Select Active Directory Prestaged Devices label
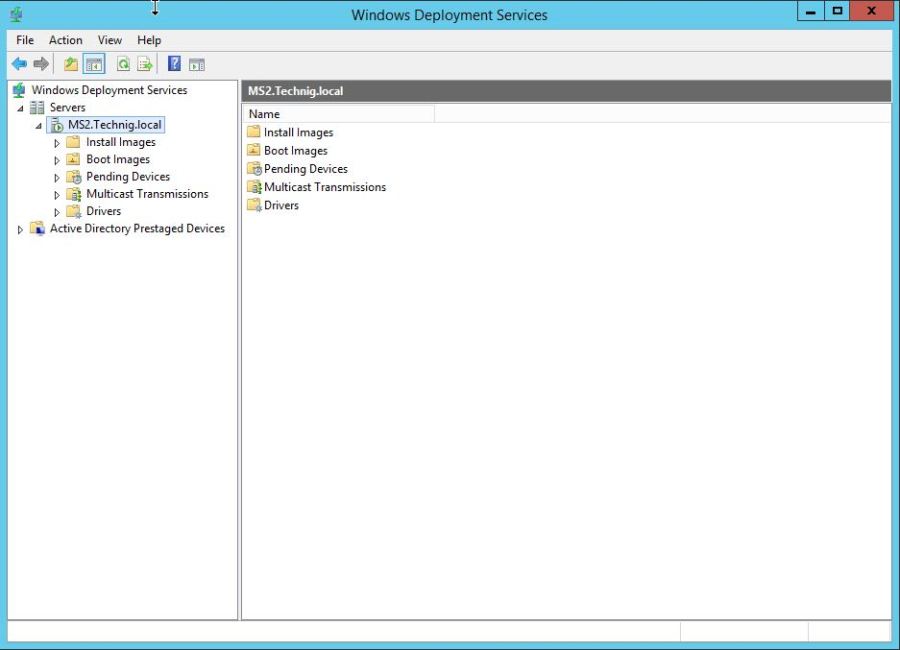The width and height of the screenshot is (900, 650). (137, 229)
